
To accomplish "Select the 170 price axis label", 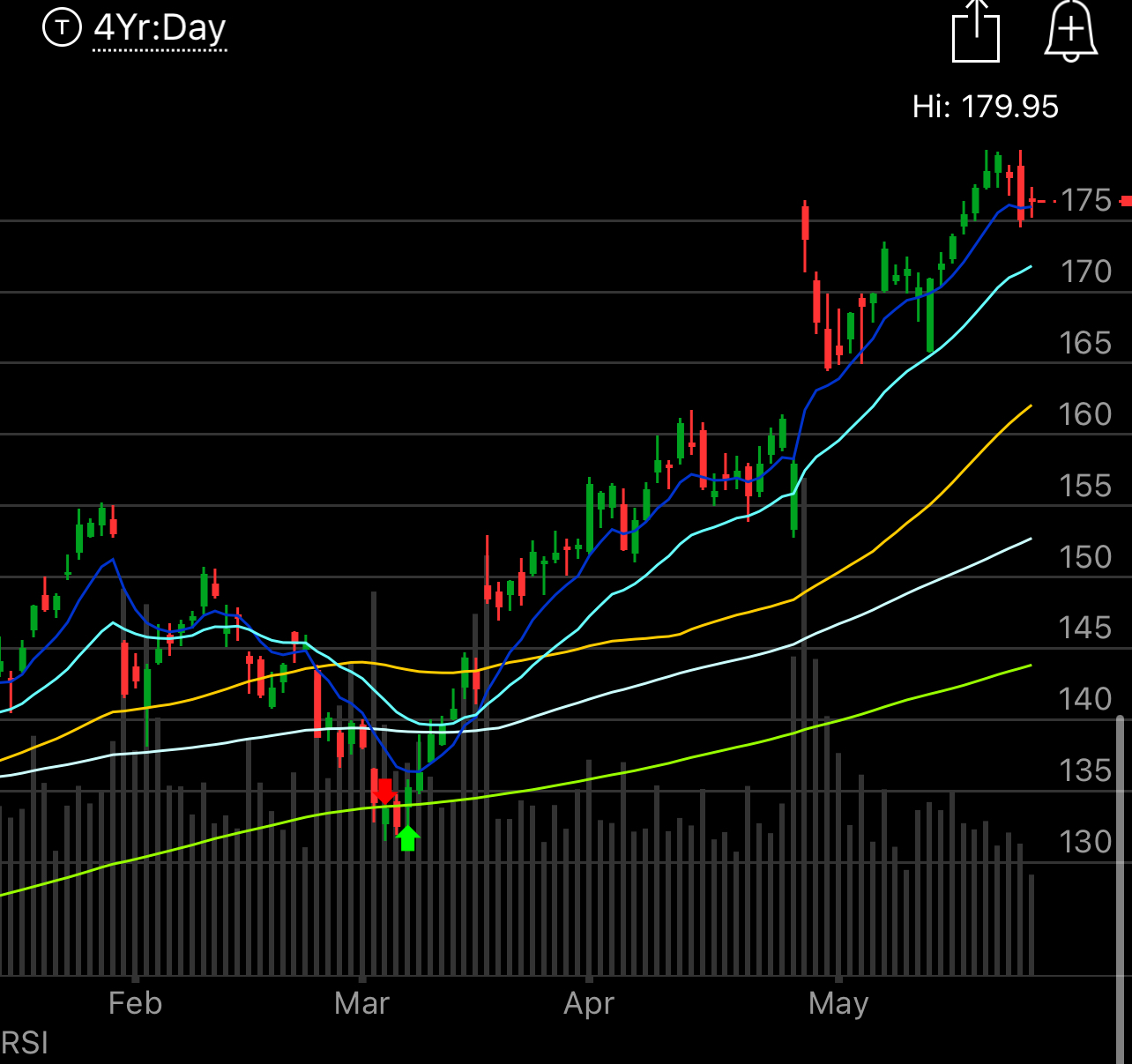I will [x=1086, y=272].
